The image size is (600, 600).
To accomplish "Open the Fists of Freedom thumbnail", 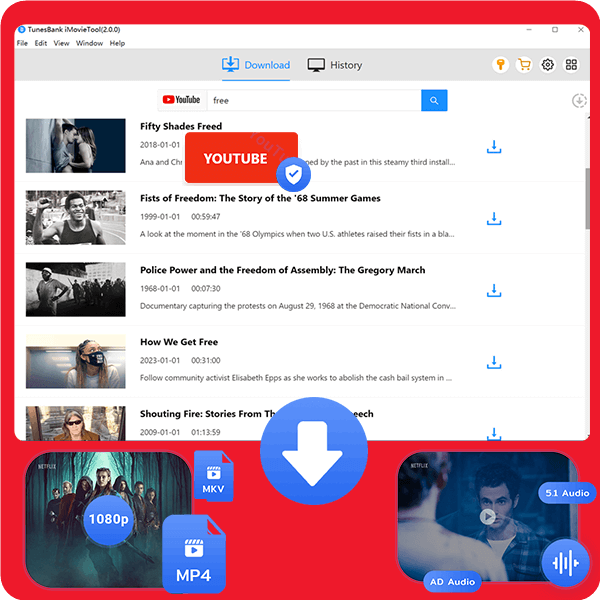I will click(x=76, y=217).
